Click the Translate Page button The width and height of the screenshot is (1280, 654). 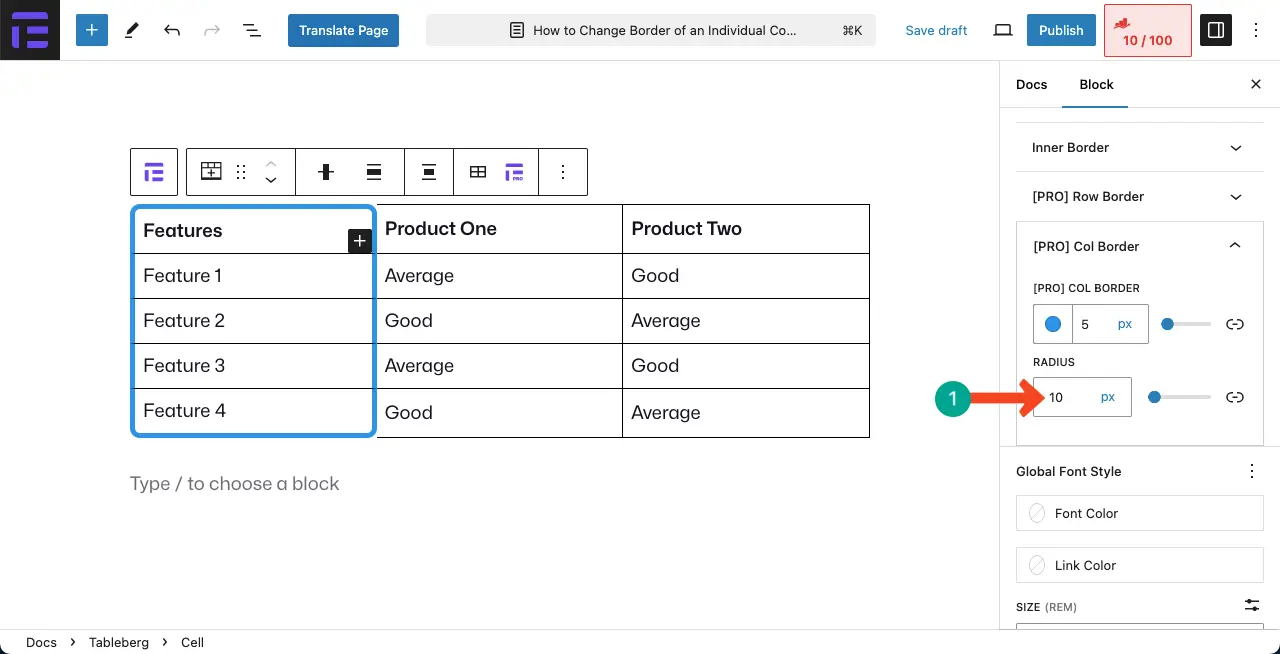pos(343,30)
